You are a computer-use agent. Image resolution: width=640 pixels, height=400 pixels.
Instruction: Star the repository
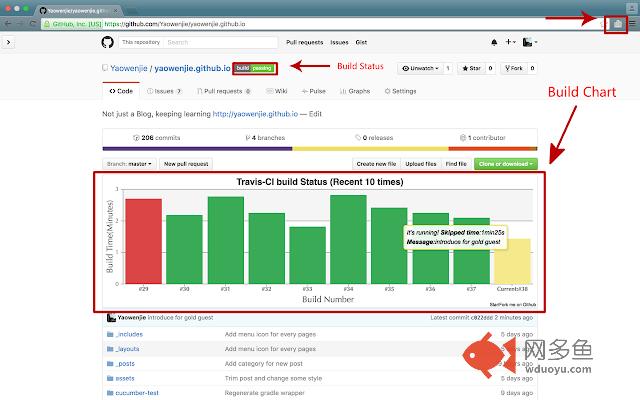(x=471, y=68)
